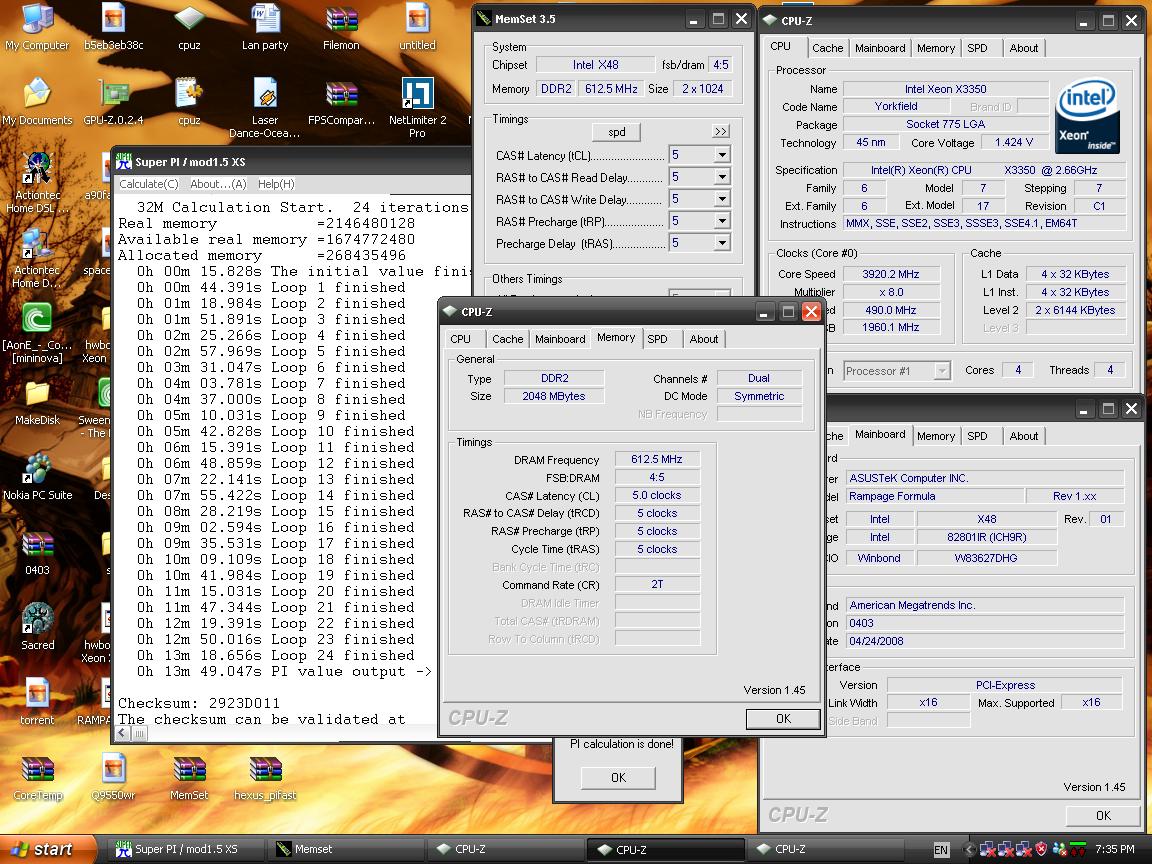
Task: Expand hidden system tray icons arrow
Action: click(969, 849)
